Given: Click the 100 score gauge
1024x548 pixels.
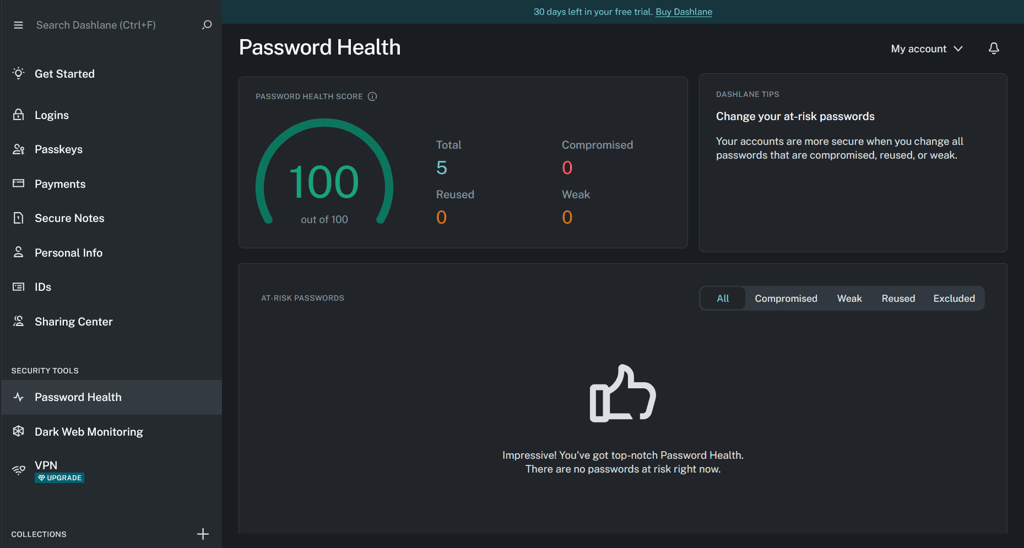Looking at the screenshot, I should (x=324, y=172).
